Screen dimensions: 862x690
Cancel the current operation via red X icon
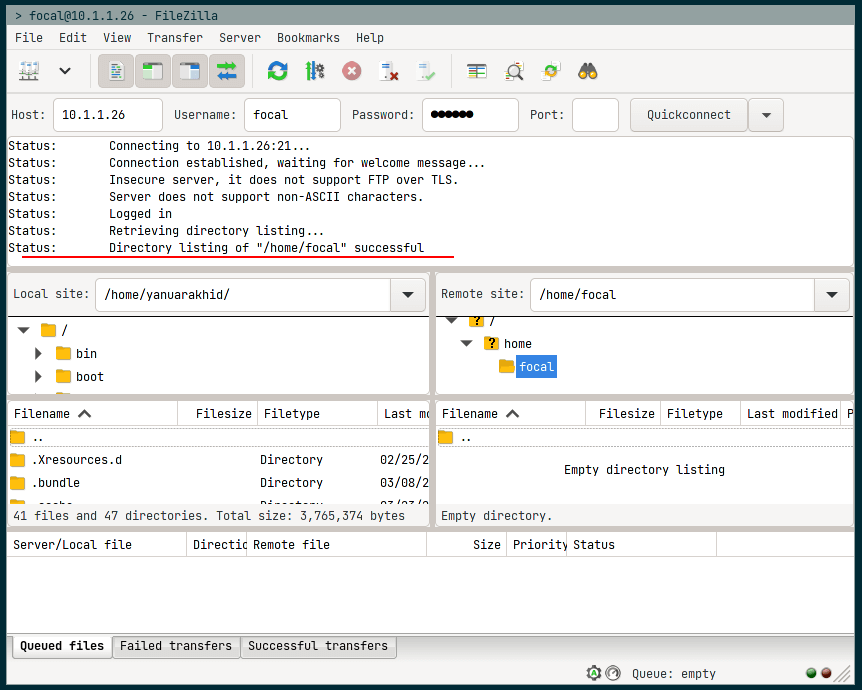[x=352, y=71]
